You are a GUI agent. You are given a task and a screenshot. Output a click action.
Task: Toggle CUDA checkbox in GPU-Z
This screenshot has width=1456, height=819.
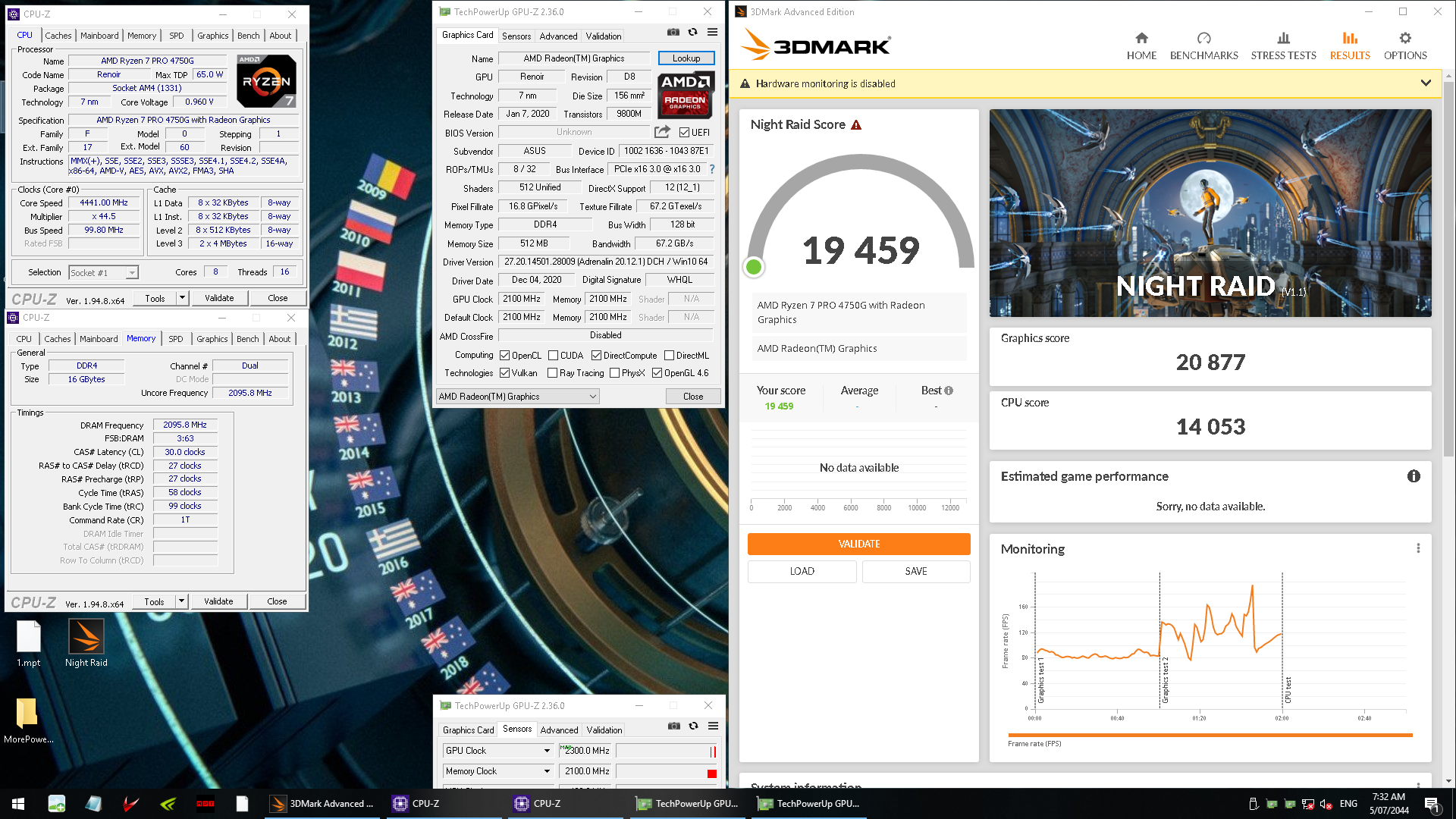tap(553, 356)
